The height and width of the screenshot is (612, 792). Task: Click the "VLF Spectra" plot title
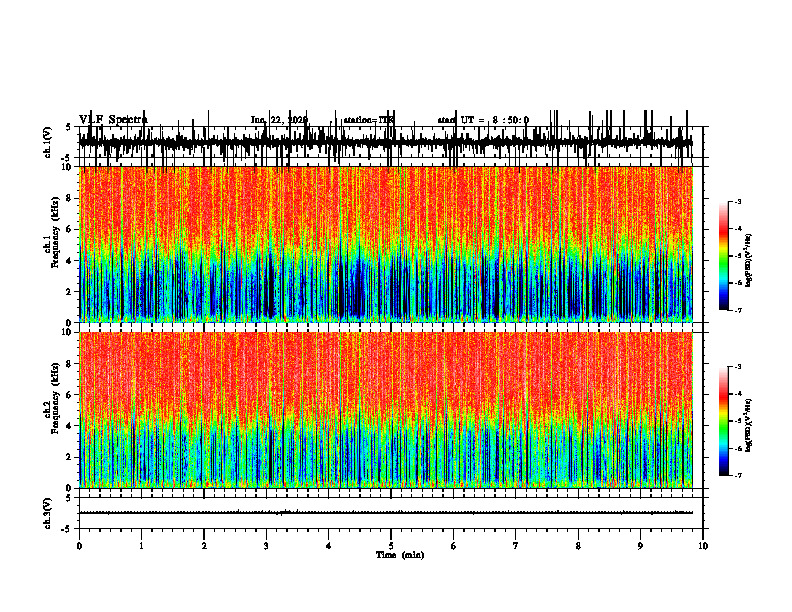(x=113, y=120)
